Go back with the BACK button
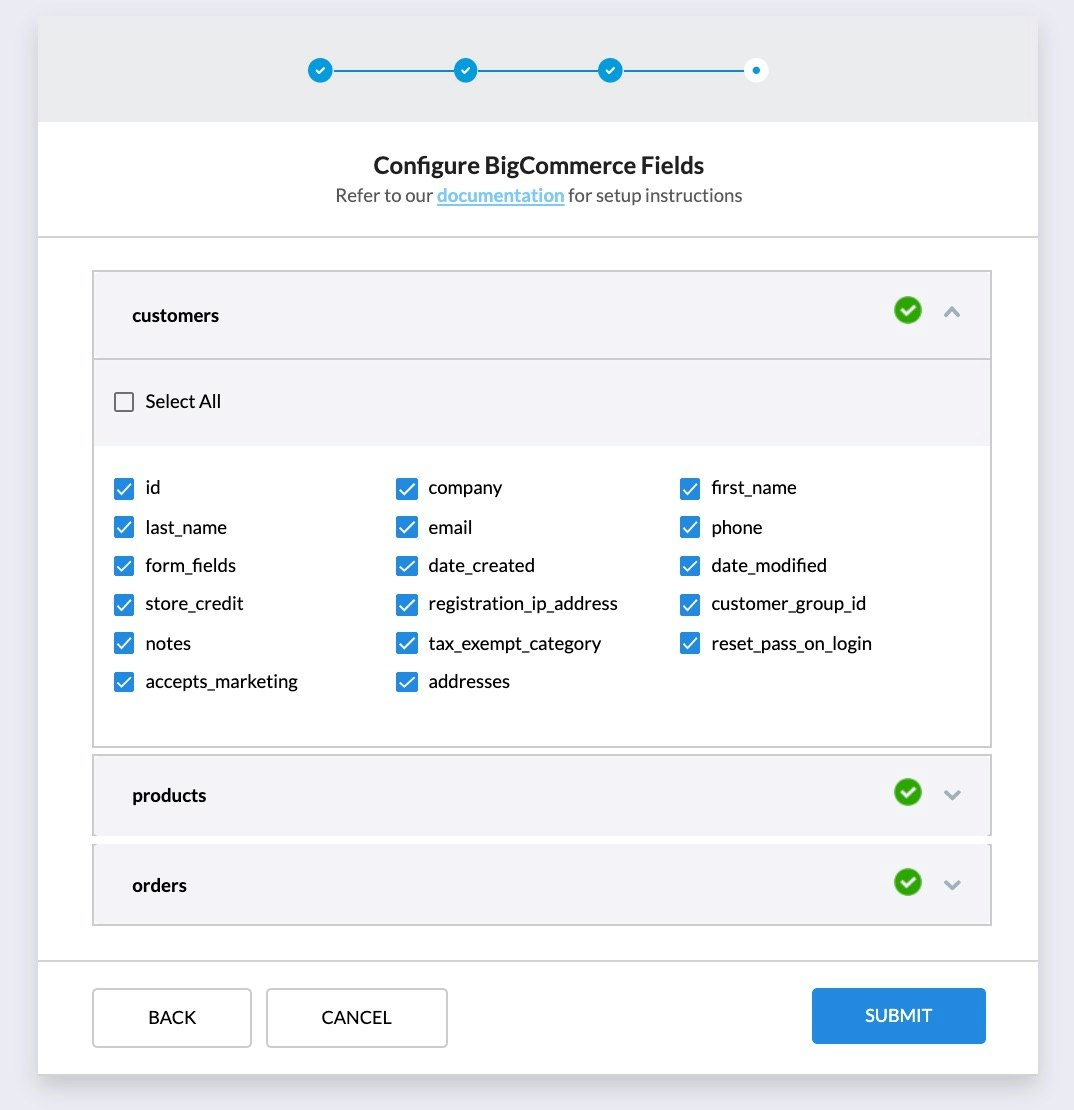 172,1018
